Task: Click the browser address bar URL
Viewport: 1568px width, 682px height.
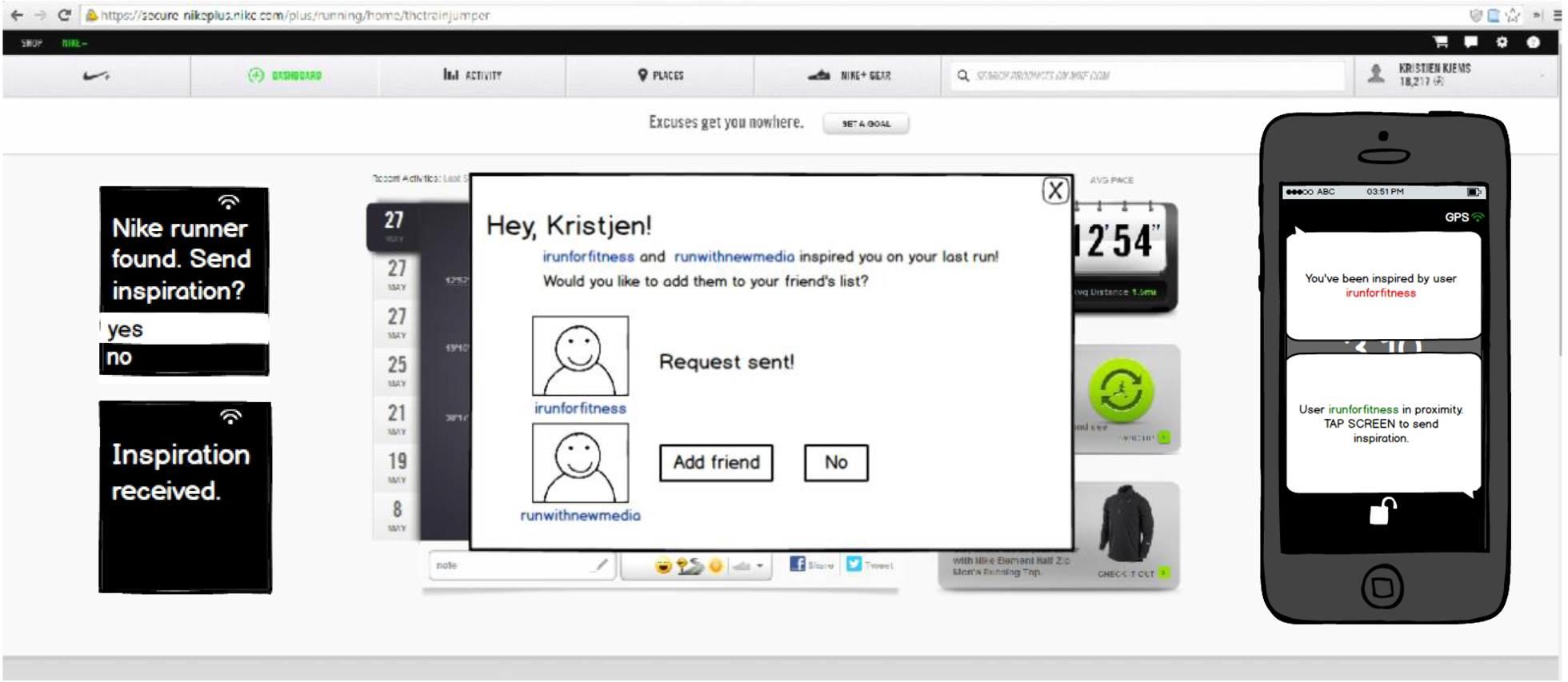Action: point(295,15)
